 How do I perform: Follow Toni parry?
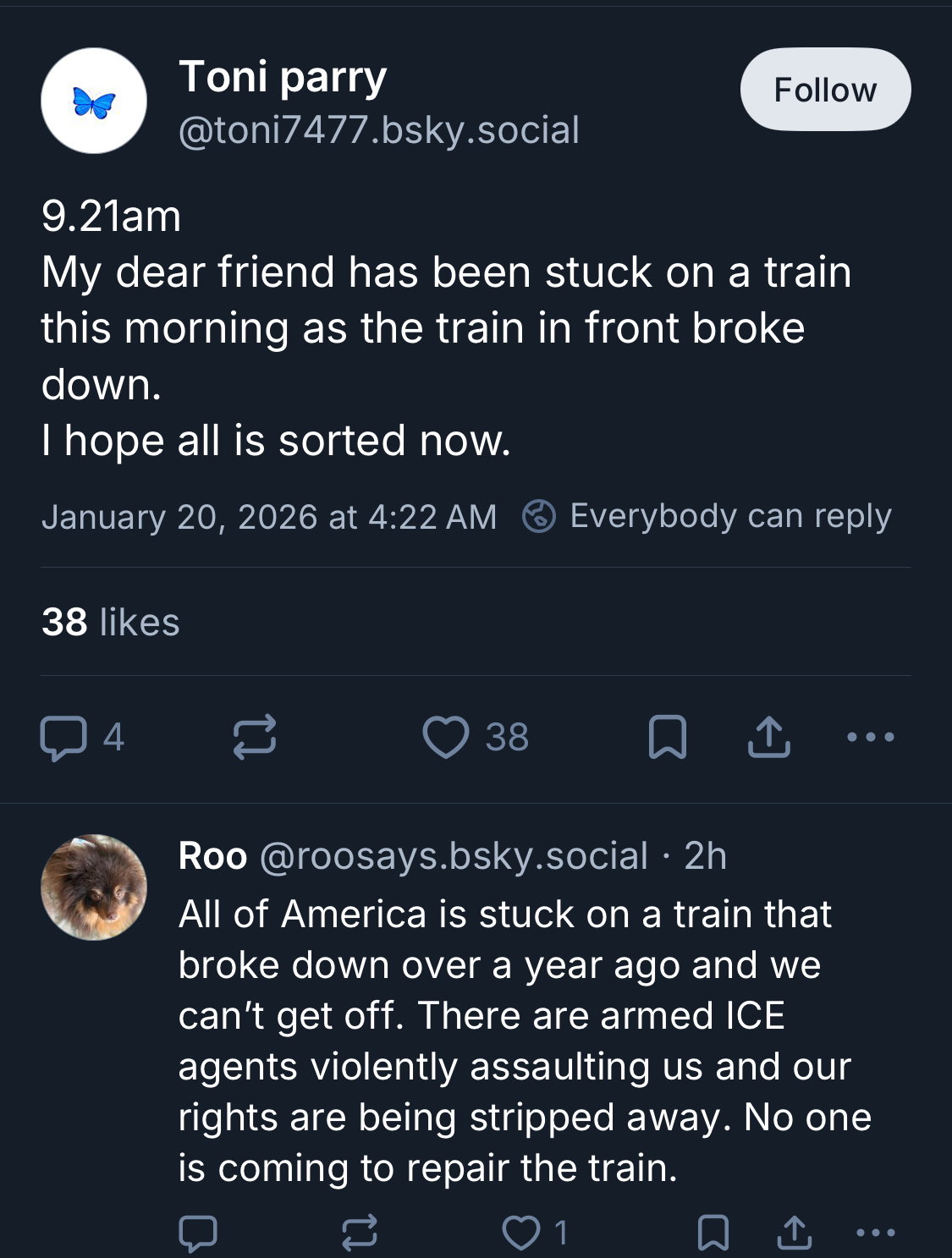click(825, 90)
